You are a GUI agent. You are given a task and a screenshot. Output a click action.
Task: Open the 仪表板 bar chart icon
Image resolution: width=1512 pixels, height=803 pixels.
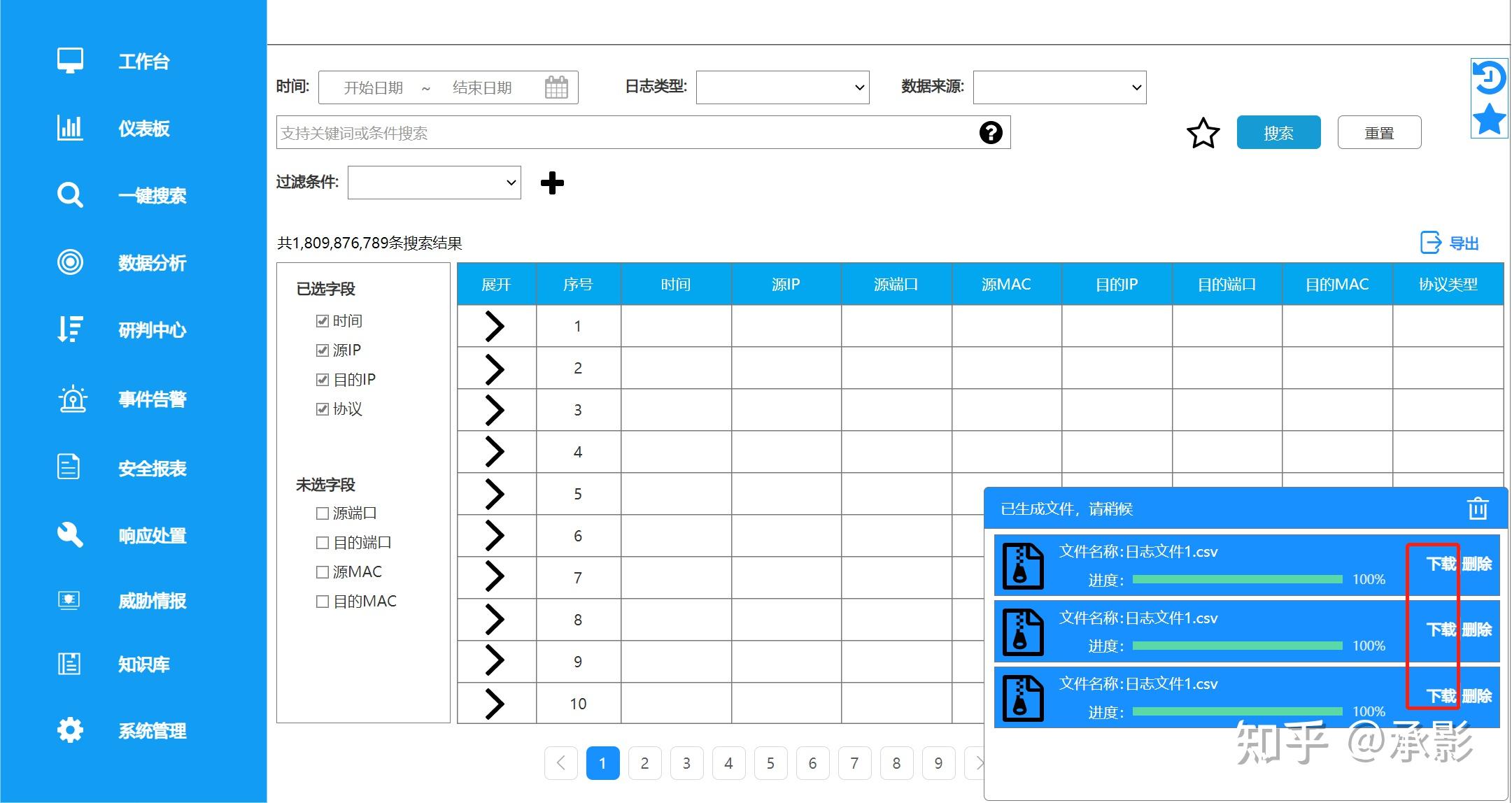point(70,128)
